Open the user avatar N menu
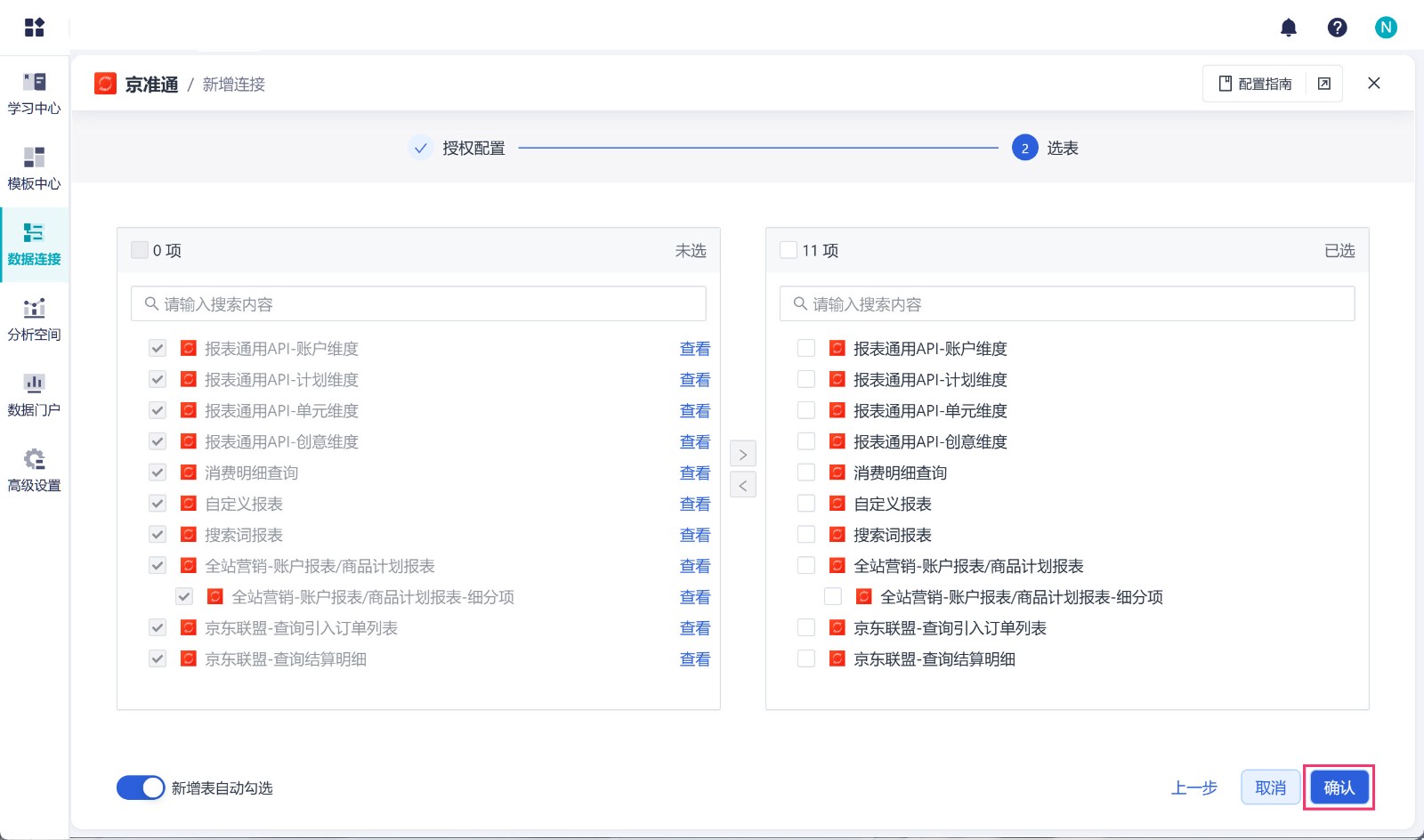The image size is (1424, 840). click(1386, 28)
